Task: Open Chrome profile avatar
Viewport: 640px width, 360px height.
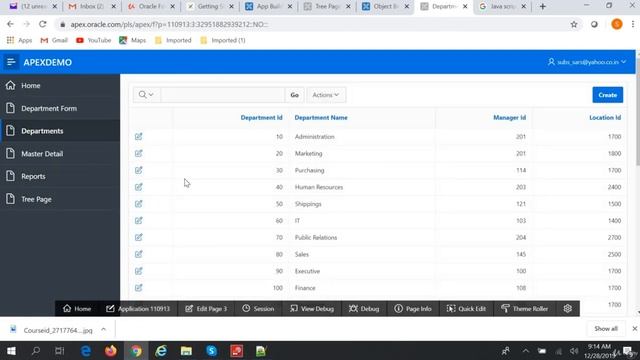Action: tap(617, 24)
